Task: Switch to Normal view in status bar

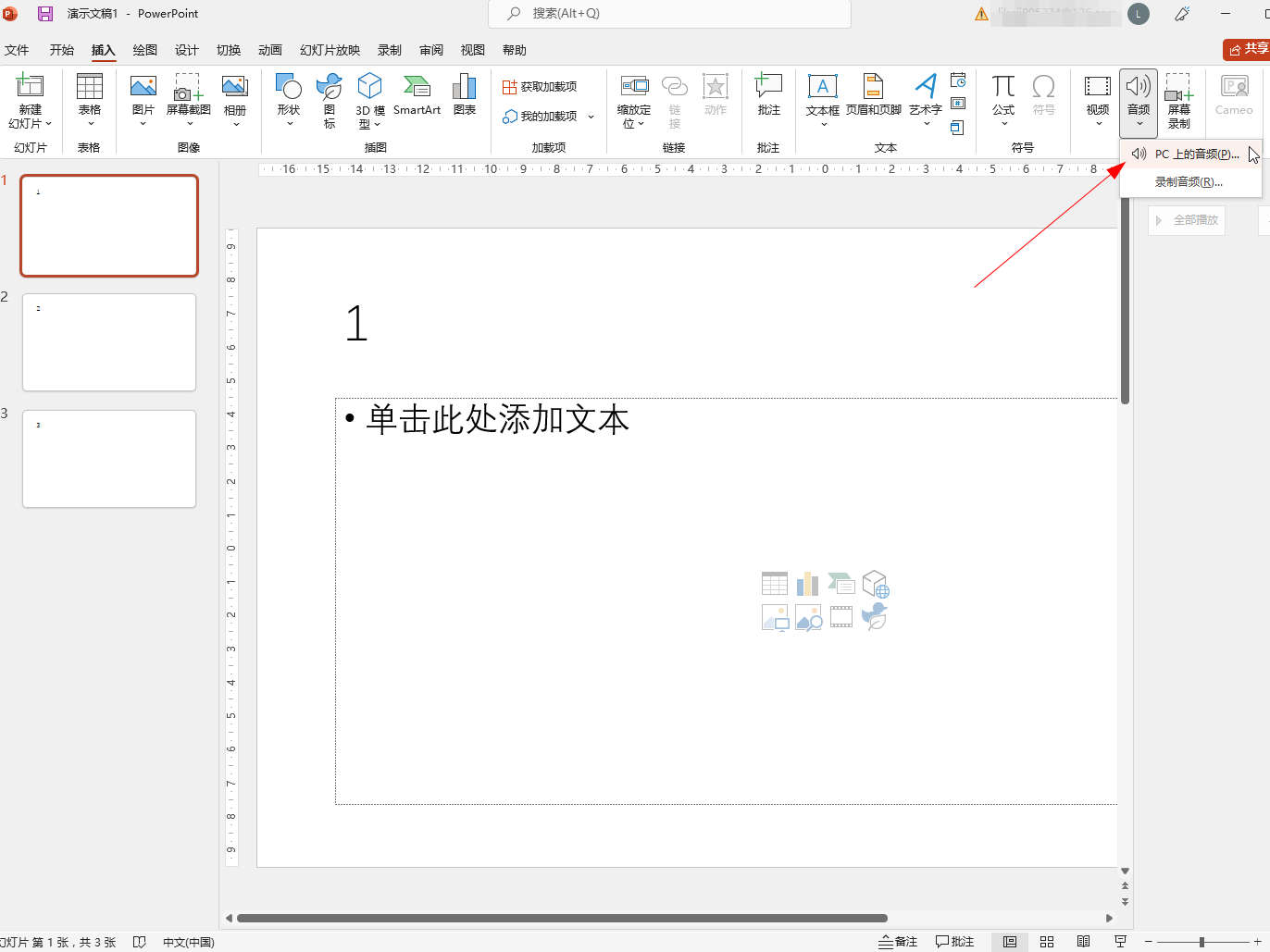Action: (x=1010, y=942)
